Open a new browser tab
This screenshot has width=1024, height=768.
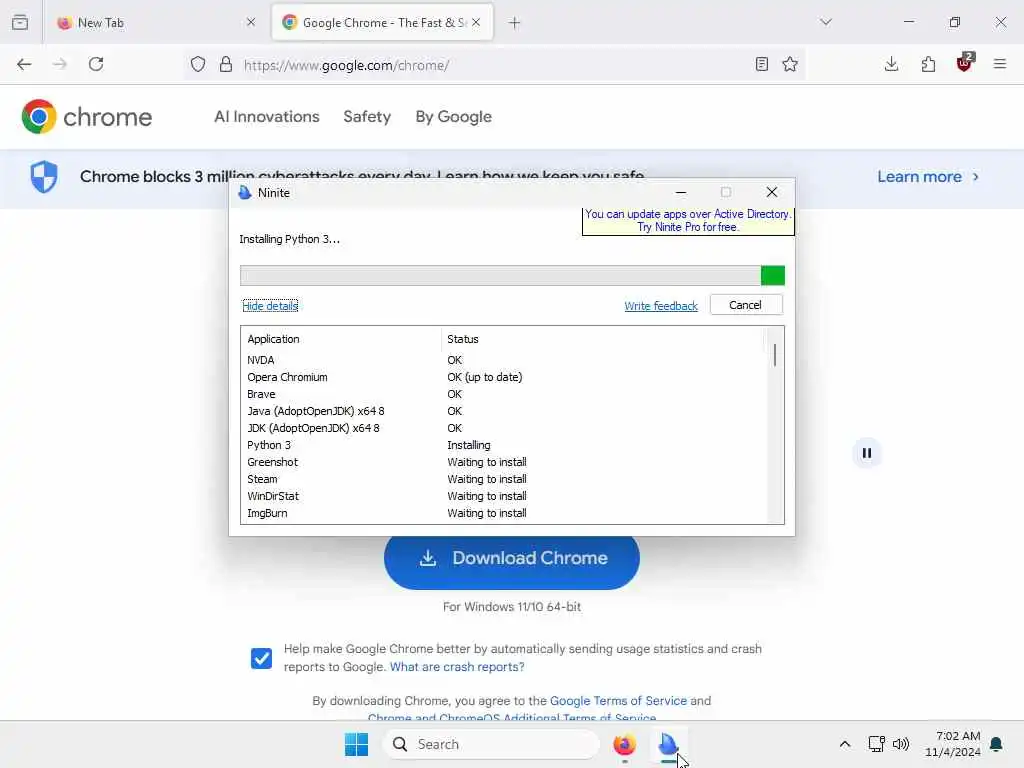point(515,23)
